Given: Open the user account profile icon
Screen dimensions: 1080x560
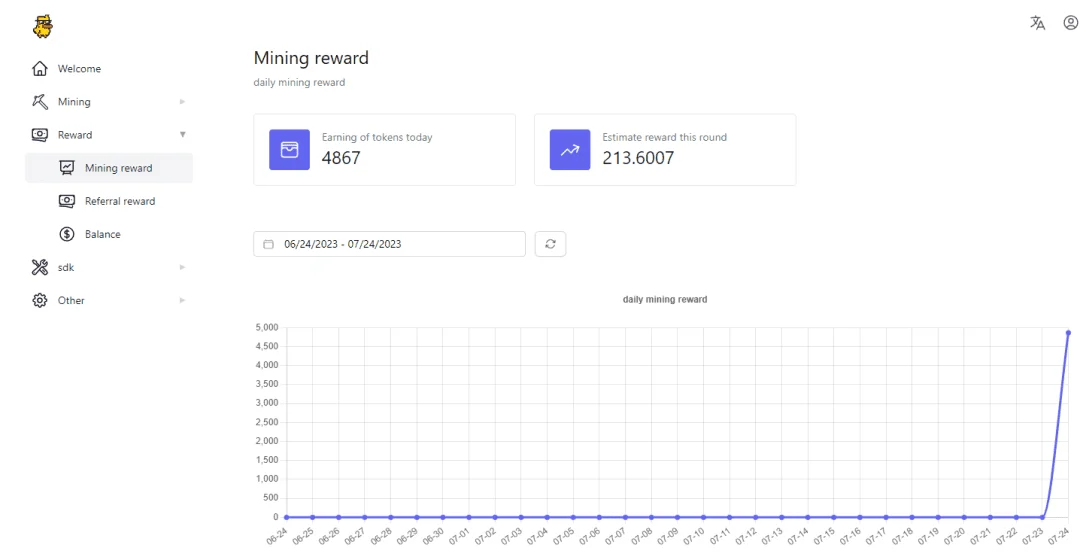Looking at the screenshot, I should click(1070, 23).
